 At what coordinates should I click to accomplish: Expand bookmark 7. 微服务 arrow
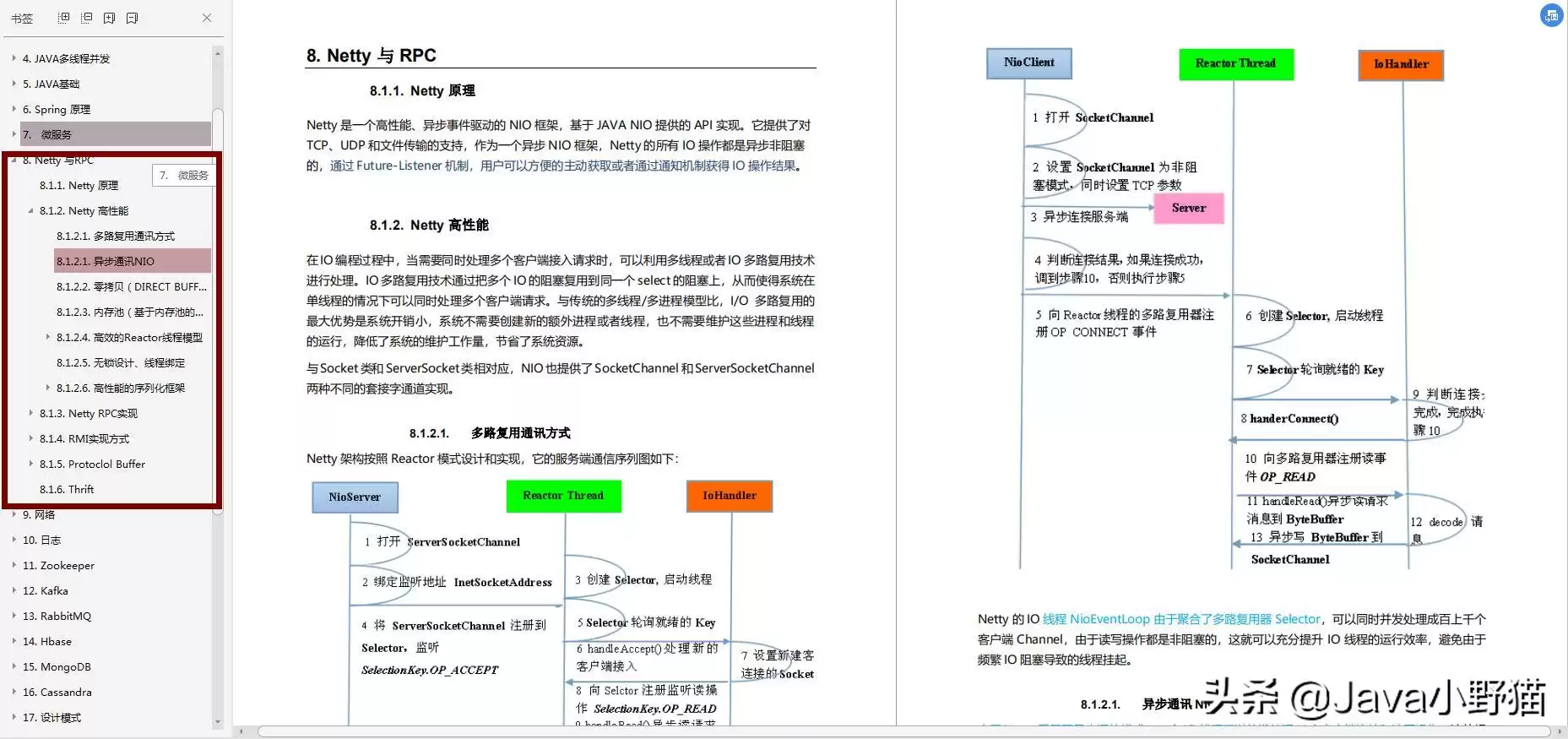14,134
